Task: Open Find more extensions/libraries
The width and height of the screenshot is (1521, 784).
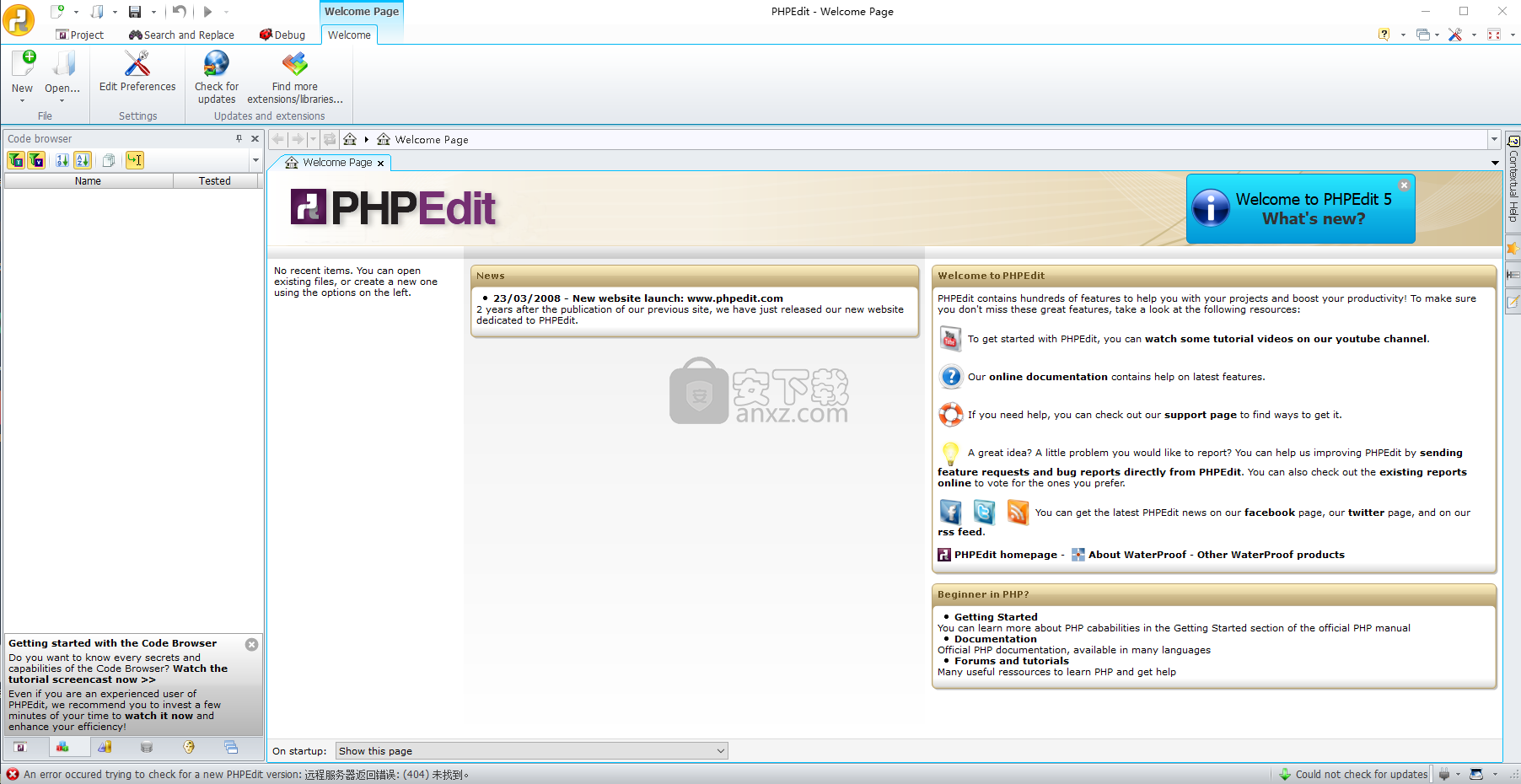Action: [295, 77]
